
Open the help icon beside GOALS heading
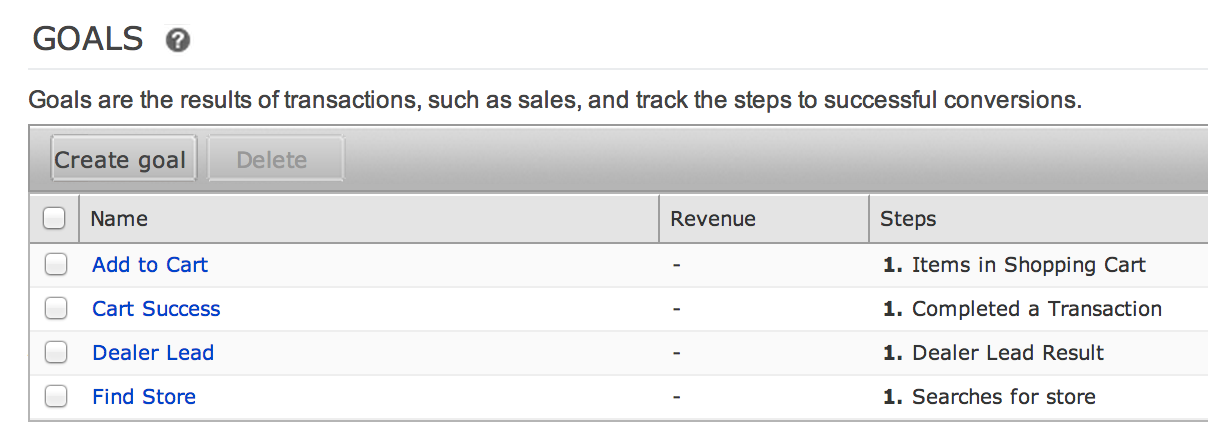(x=178, y=41)
